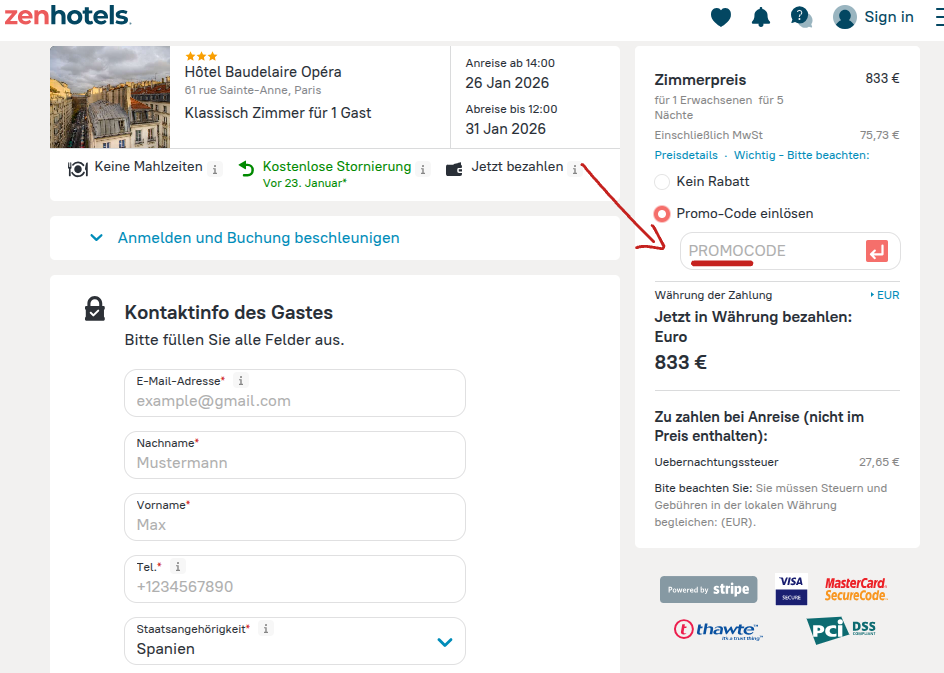
Task: Open favorites via the heart icon
Action: click(x=721, y=17)
